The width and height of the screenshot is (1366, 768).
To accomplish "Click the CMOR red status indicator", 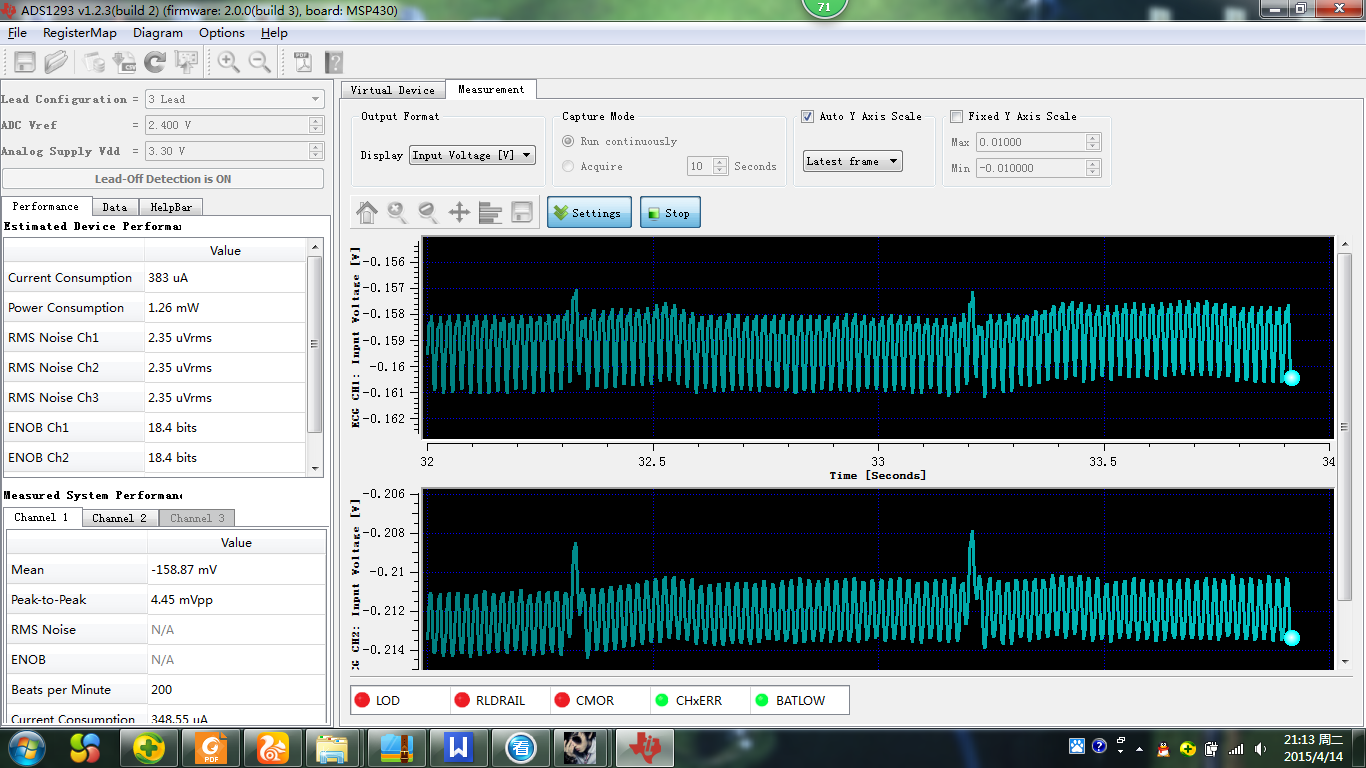I will pyautogui.click(x=562, y=701).
